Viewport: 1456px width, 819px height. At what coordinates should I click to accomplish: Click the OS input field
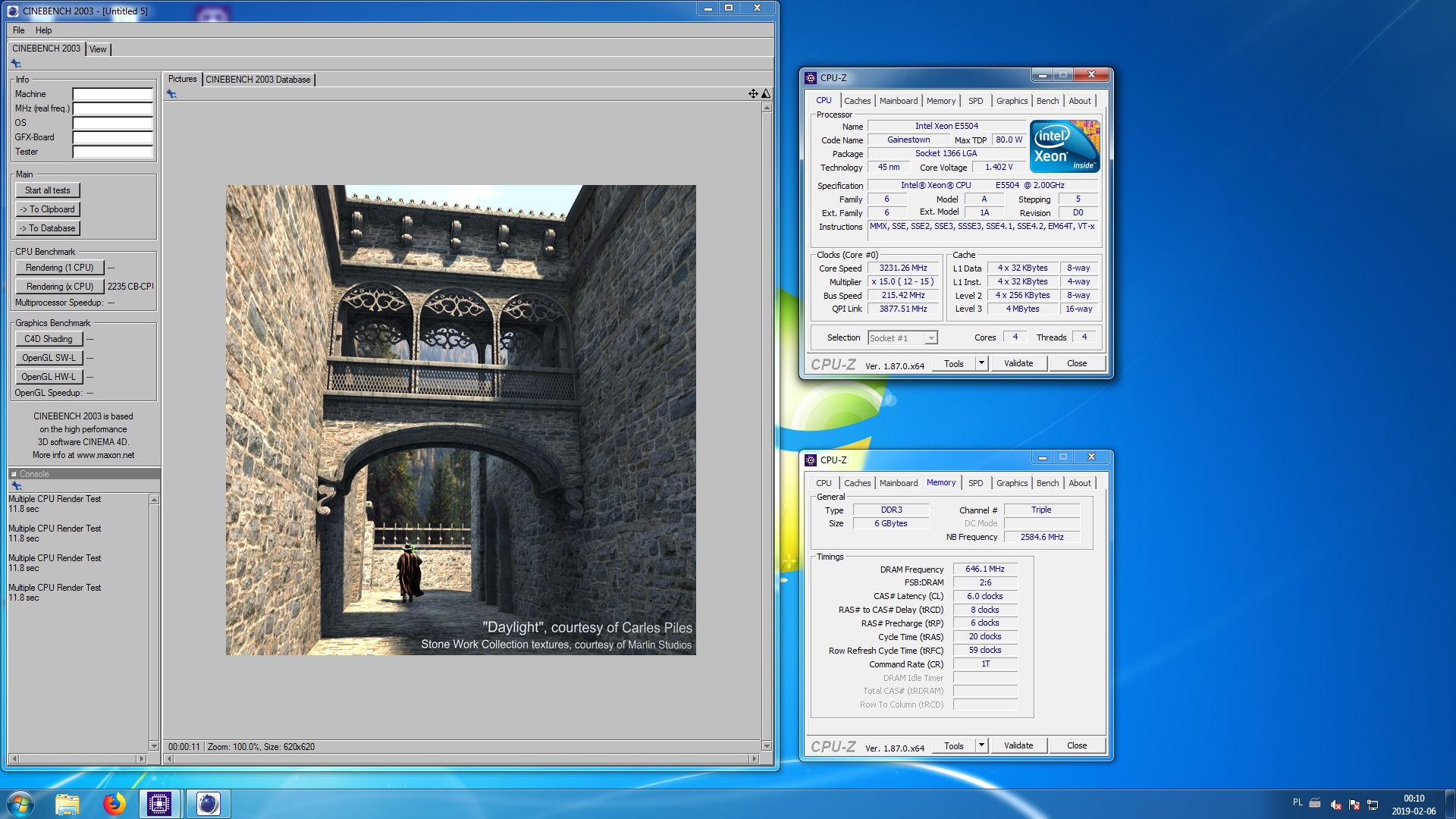pyautogui.click(x=112, y=123)
